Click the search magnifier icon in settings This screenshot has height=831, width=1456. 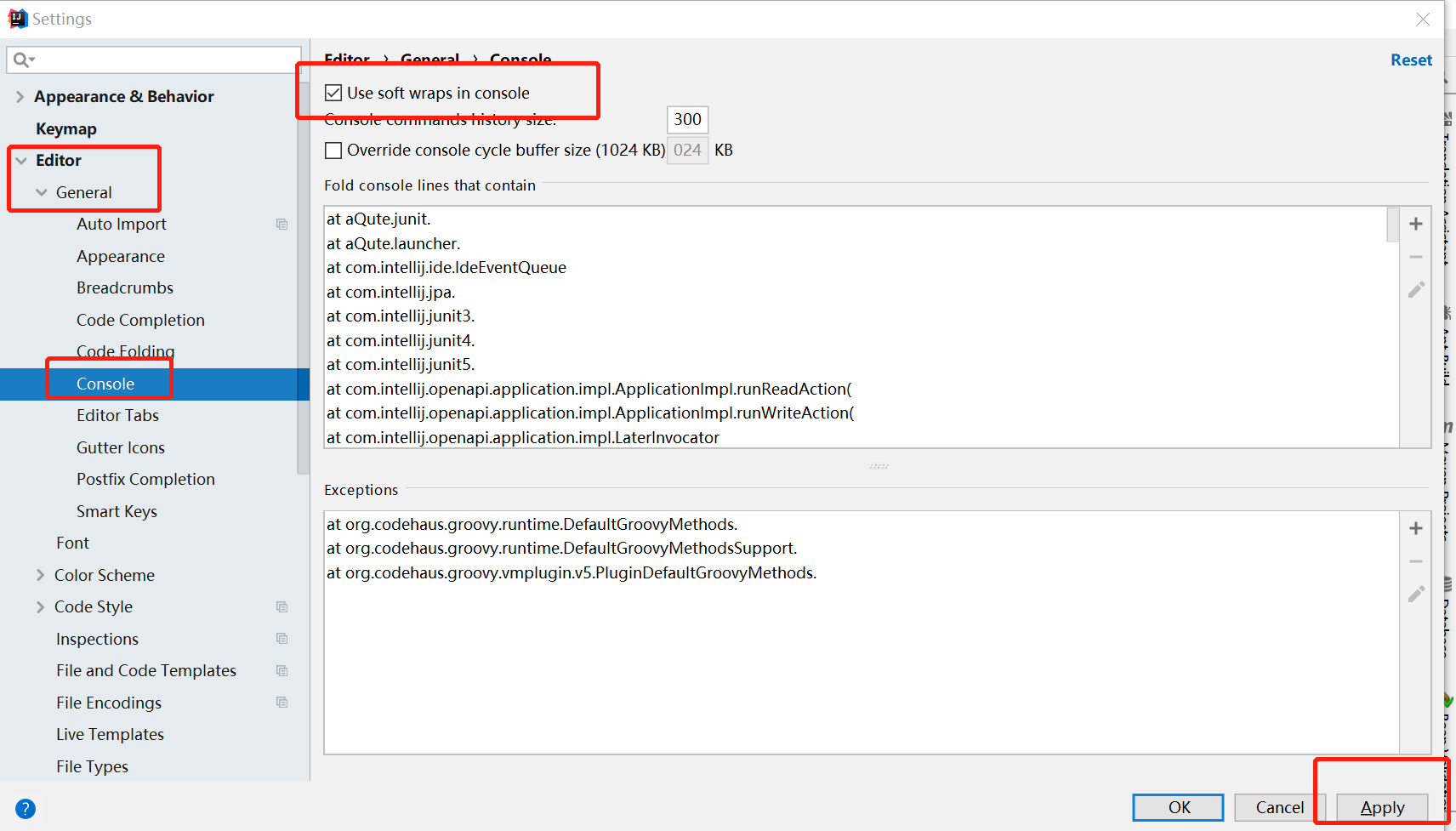coord(23,60)
